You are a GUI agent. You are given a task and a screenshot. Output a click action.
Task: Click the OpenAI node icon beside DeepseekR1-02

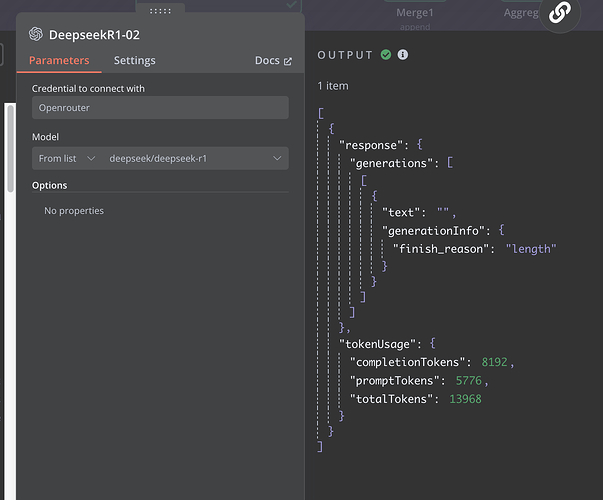[x=36, y=34]
